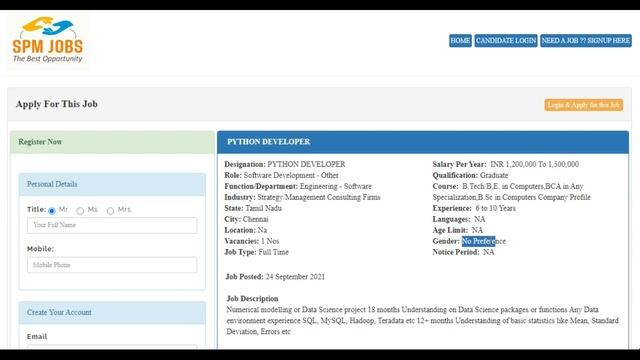Click salary INR 1,200,000 To 1,500,000

(x=534, y=164)
